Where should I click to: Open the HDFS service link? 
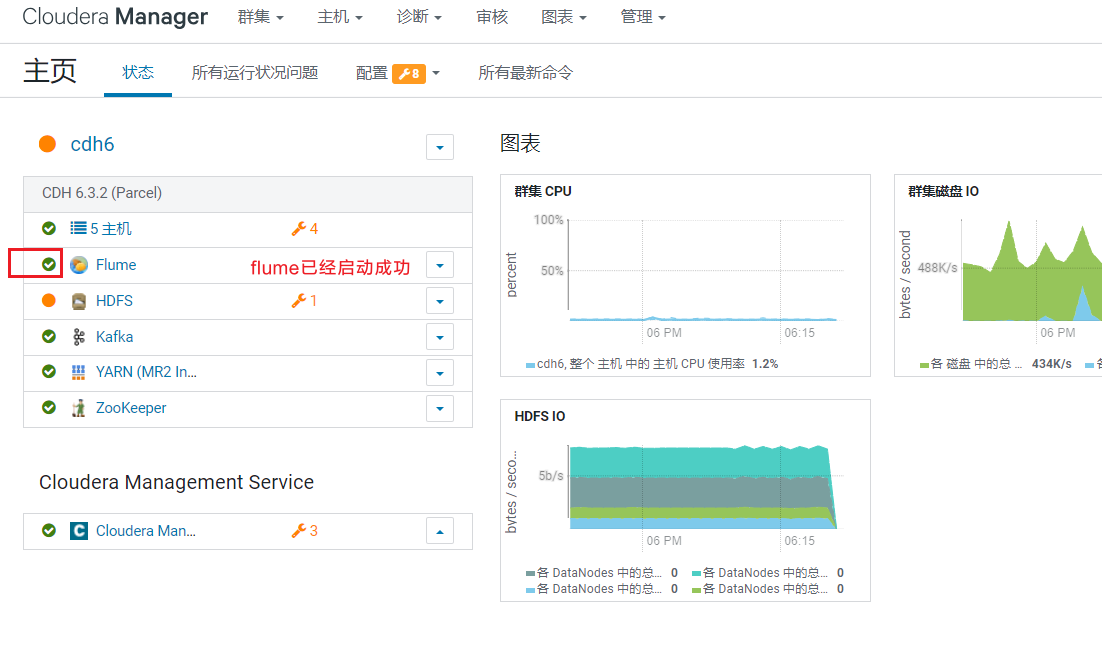tap(115, 301)
